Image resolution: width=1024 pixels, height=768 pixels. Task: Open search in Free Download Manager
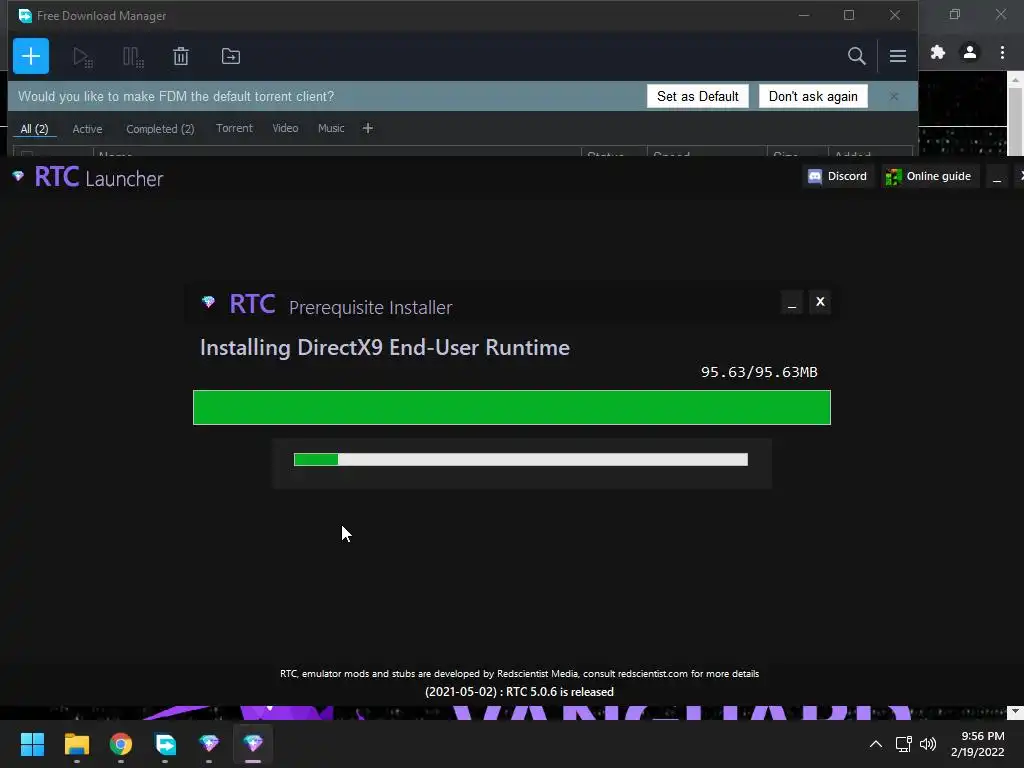(856, 56)
